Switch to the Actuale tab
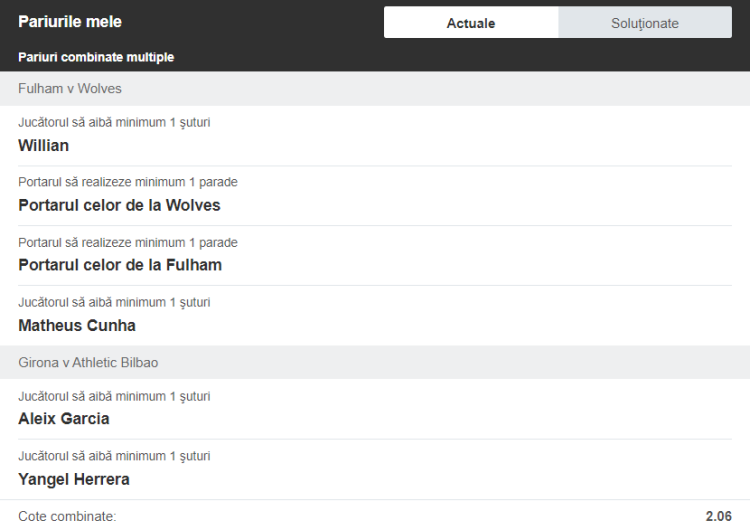Screen dimensions: 750x530 (x=471, y=23)
